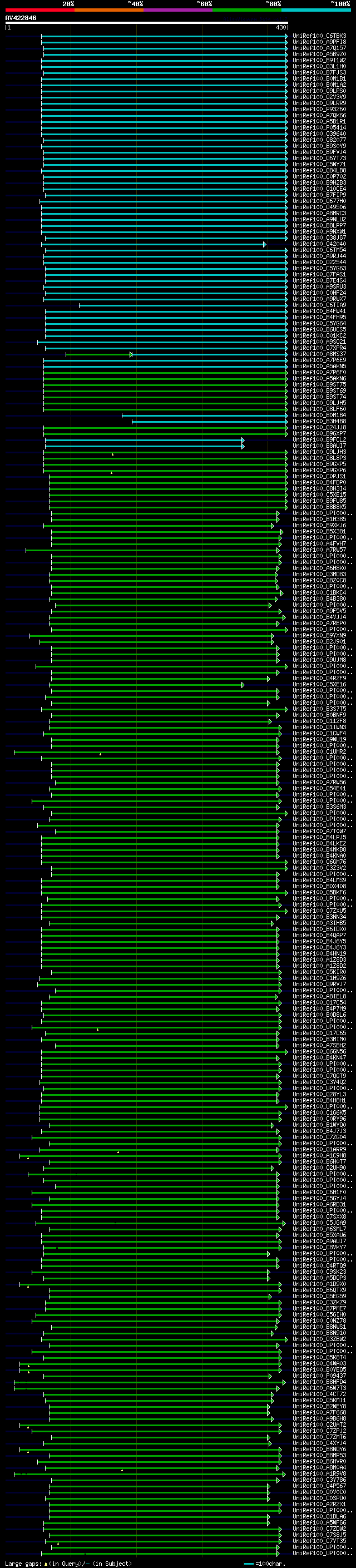Click UniRef100_Q6YT73 label
356x1568 pixels.
pos(319,159)
